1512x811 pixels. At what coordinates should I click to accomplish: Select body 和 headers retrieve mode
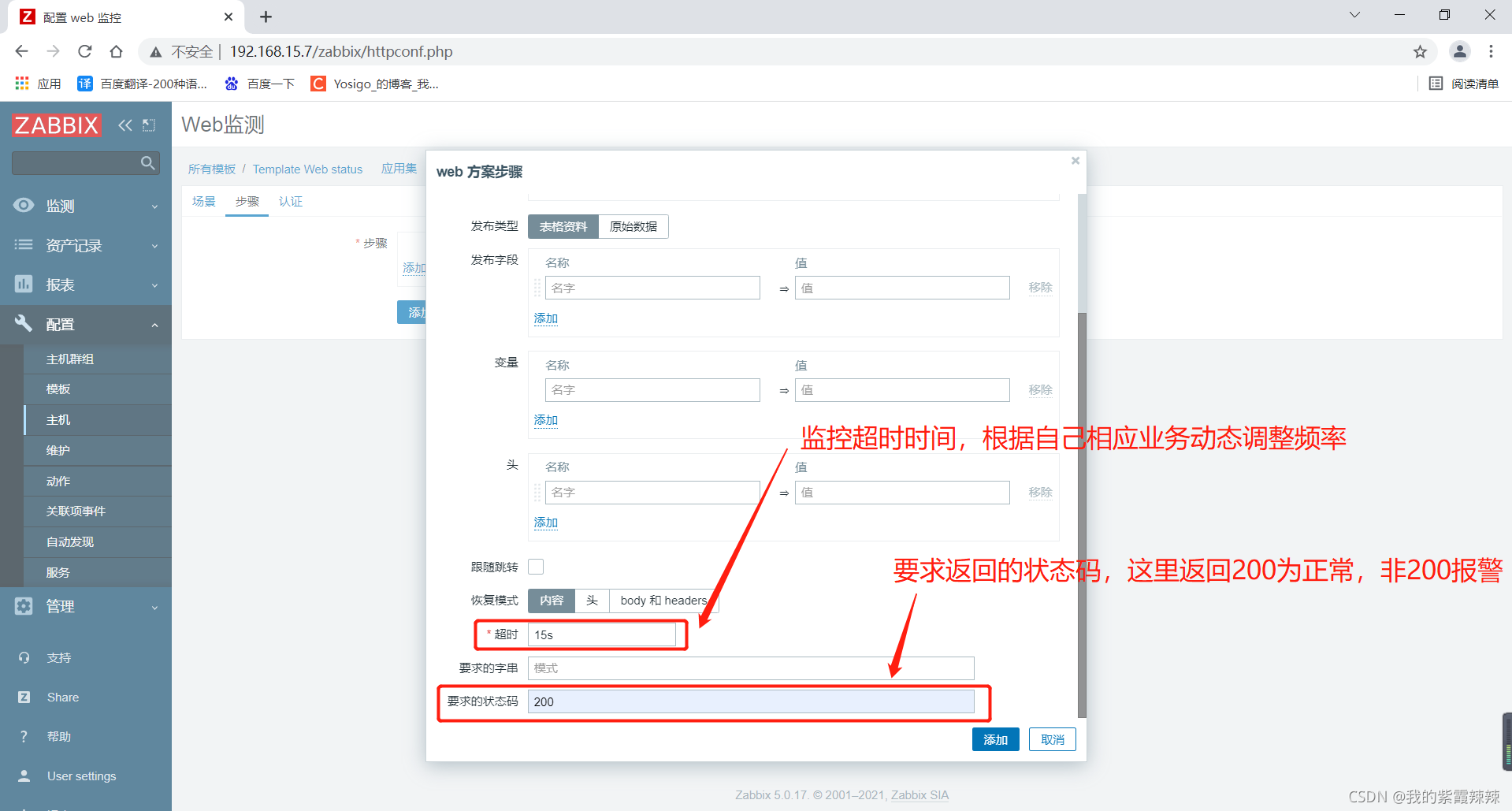(664, 601)
